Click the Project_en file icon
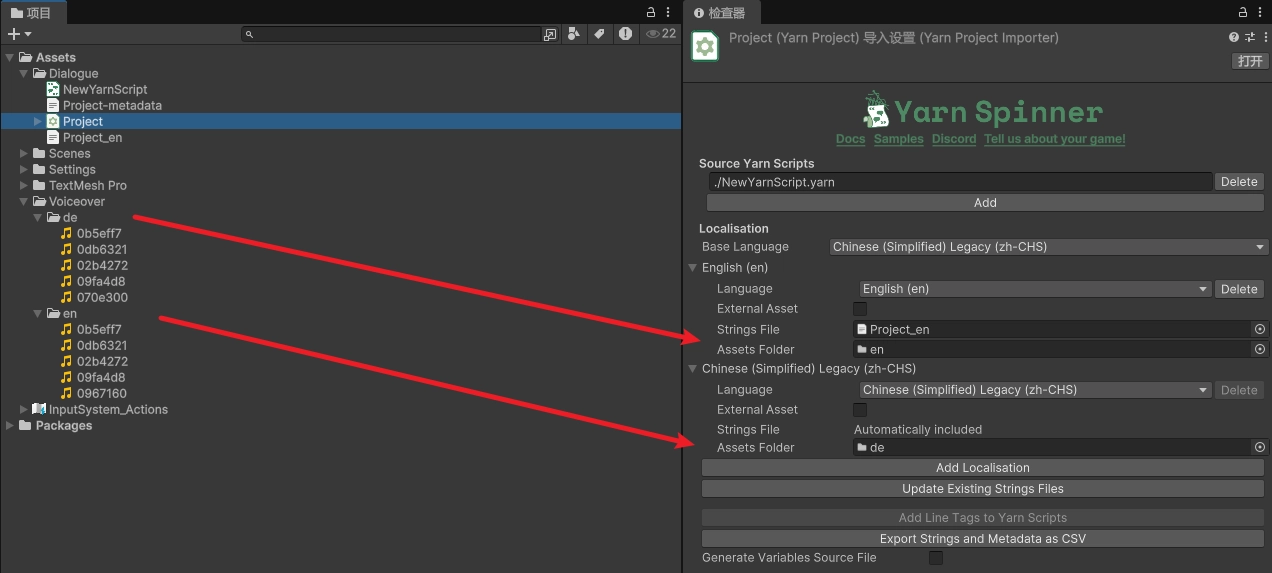The height and width of the screenshot is (573, 1272). coord(54,137)
